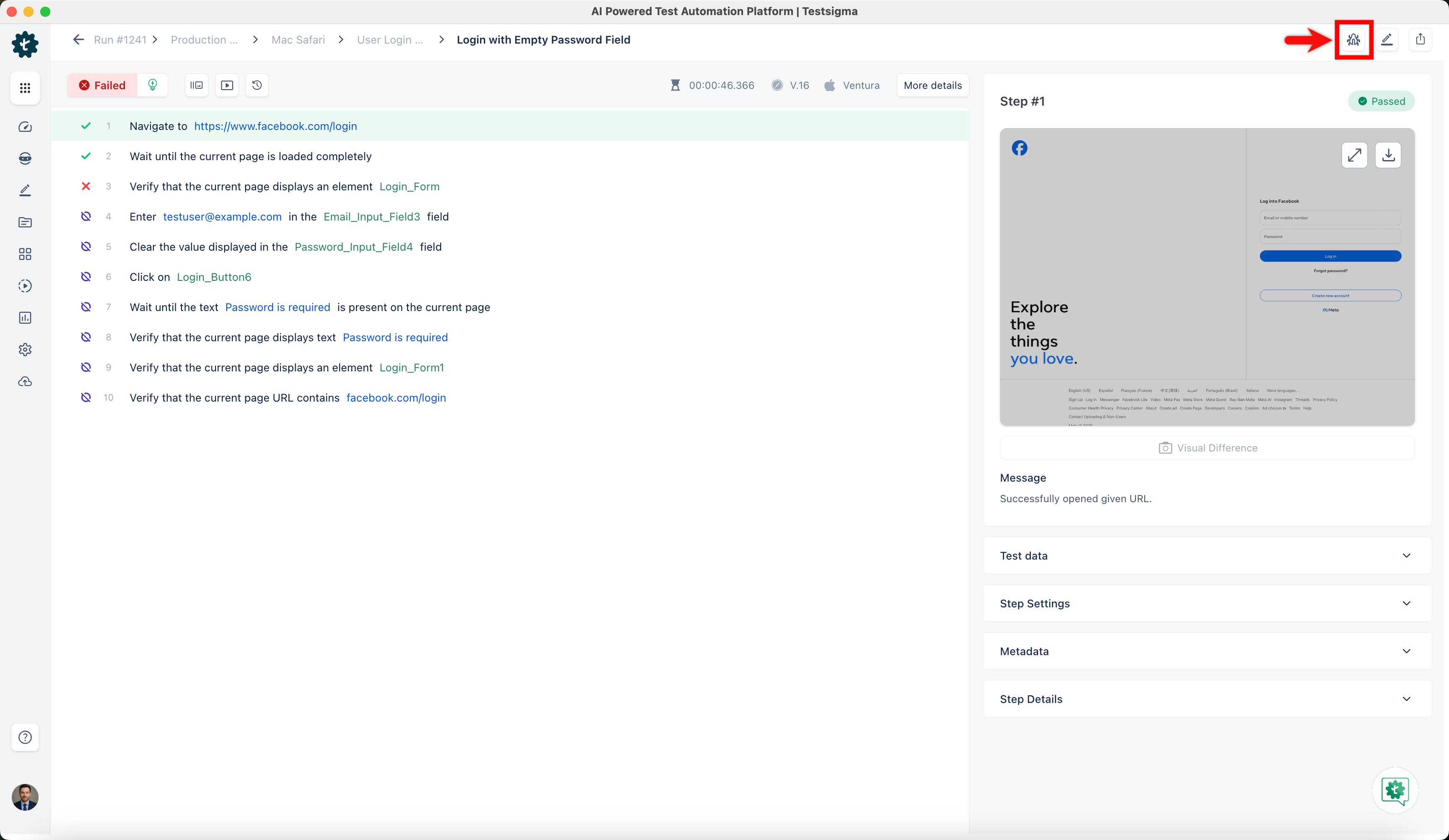Click 'Password is required' text in step 7
The width and height of the screenshot is (1449, 840).
pos(278,307)
